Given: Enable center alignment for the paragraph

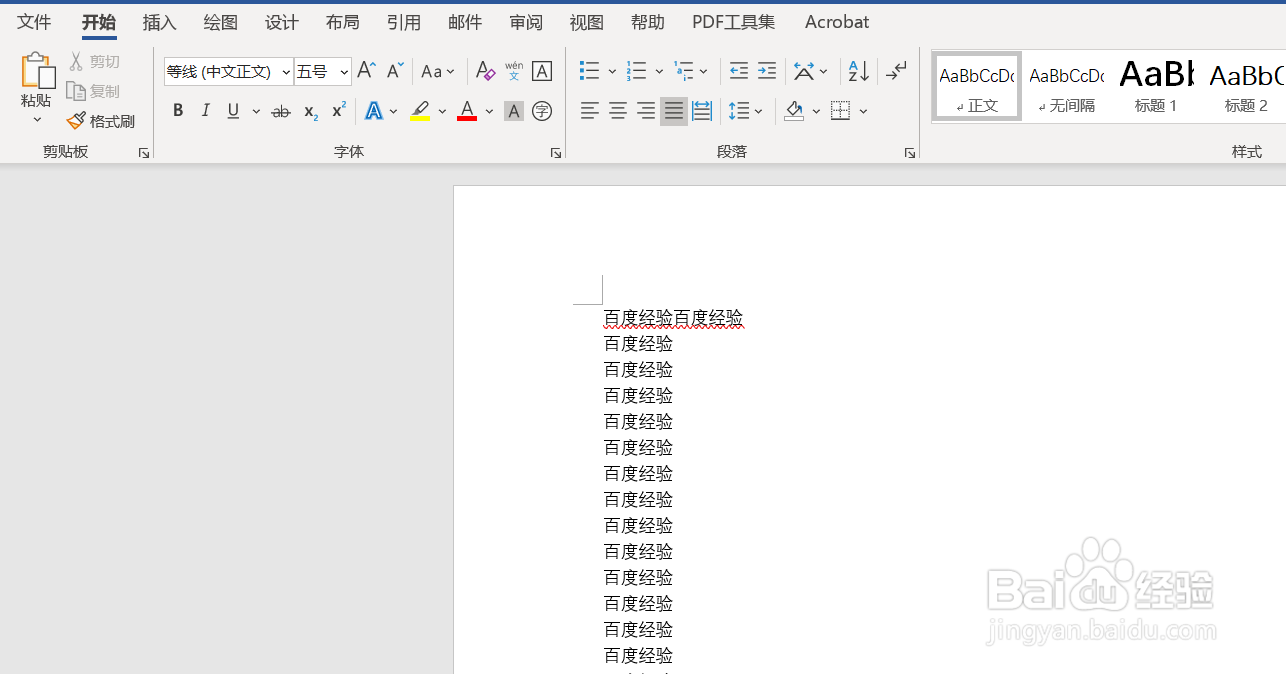Looking at the screenshot, I should click(617, 111).
